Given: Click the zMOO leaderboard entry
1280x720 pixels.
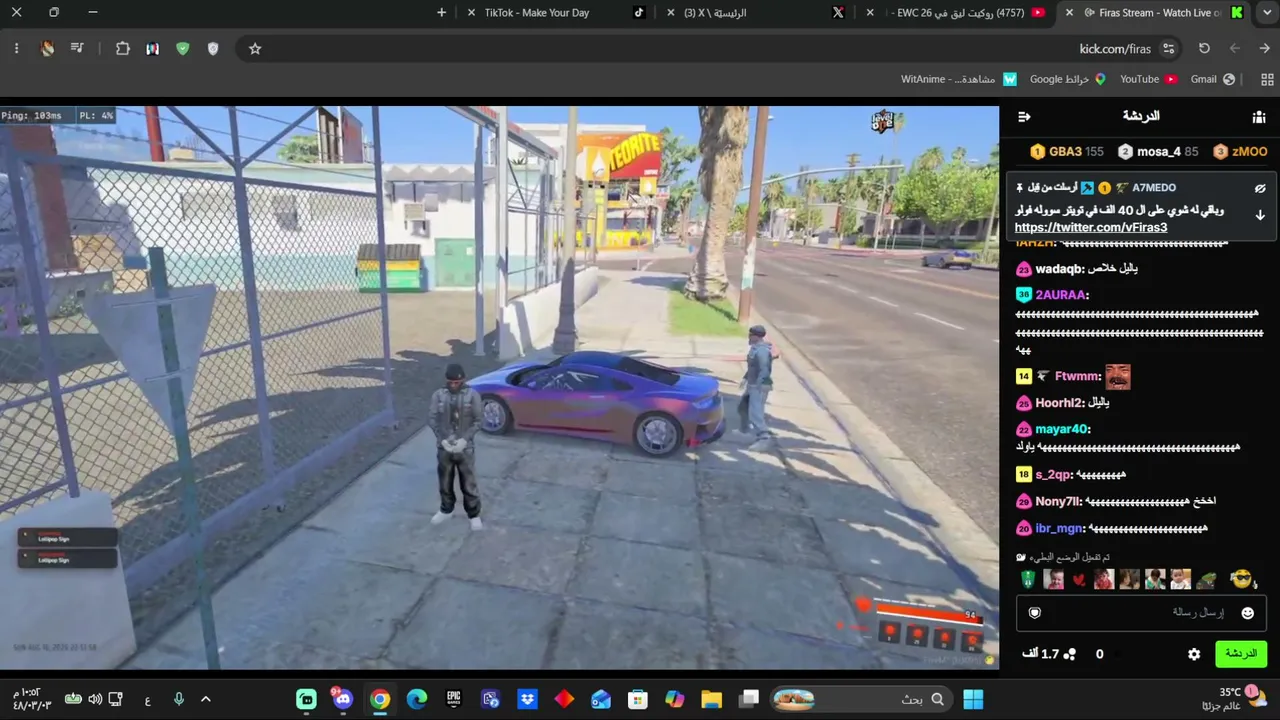Looking at the screenshot, I should point(1240,152).
